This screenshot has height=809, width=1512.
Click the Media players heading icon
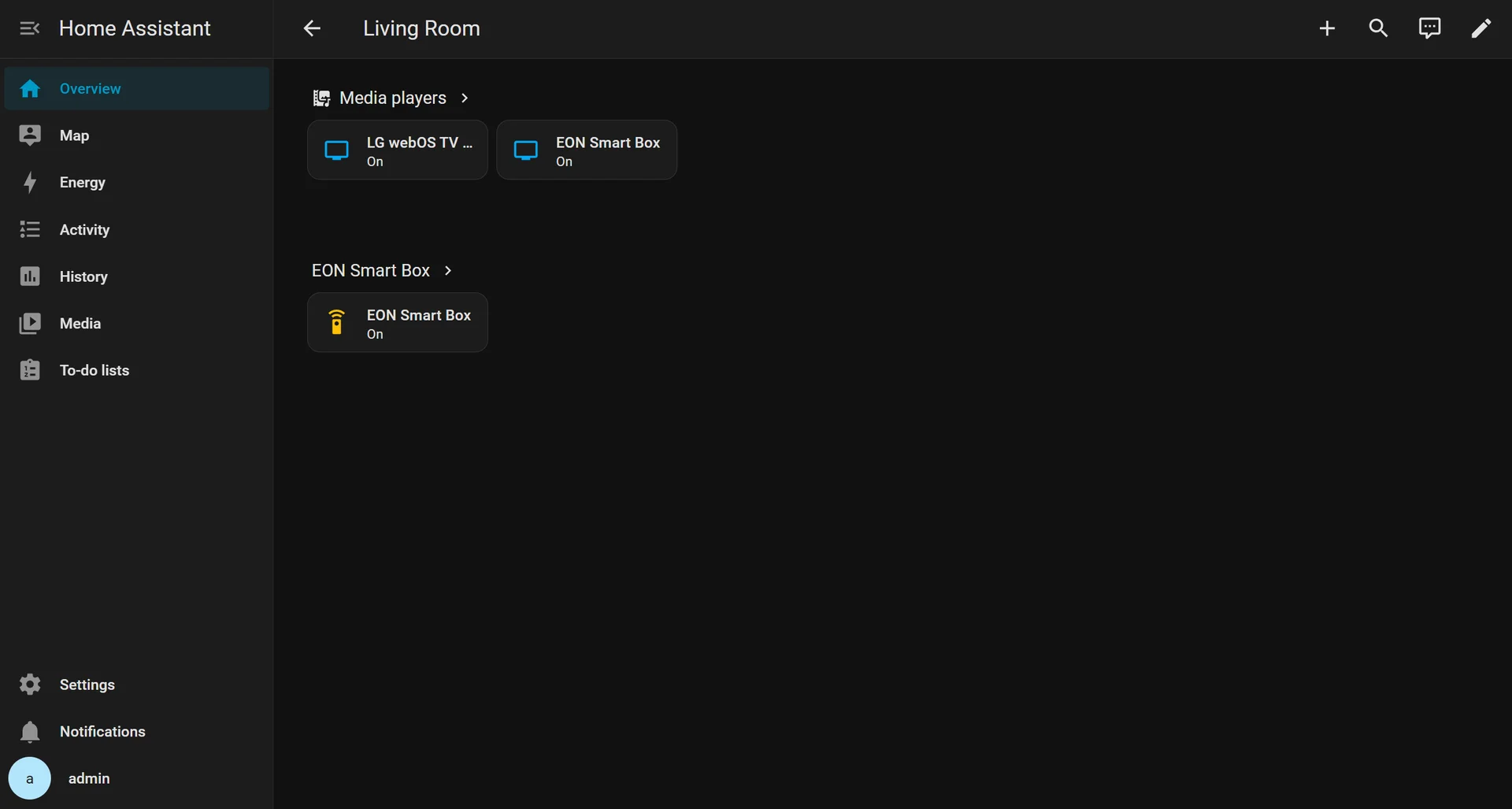coord(321,98)
